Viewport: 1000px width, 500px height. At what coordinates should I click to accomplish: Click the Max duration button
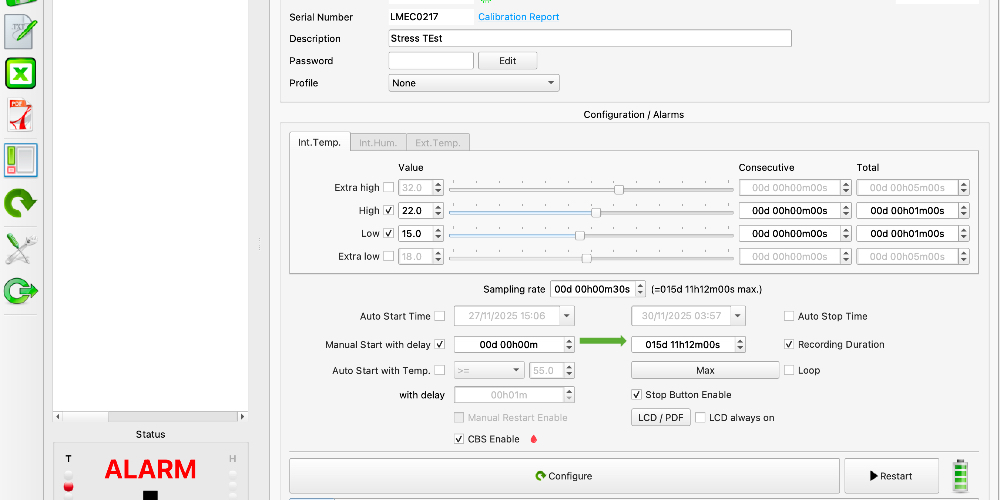point(705,370)
